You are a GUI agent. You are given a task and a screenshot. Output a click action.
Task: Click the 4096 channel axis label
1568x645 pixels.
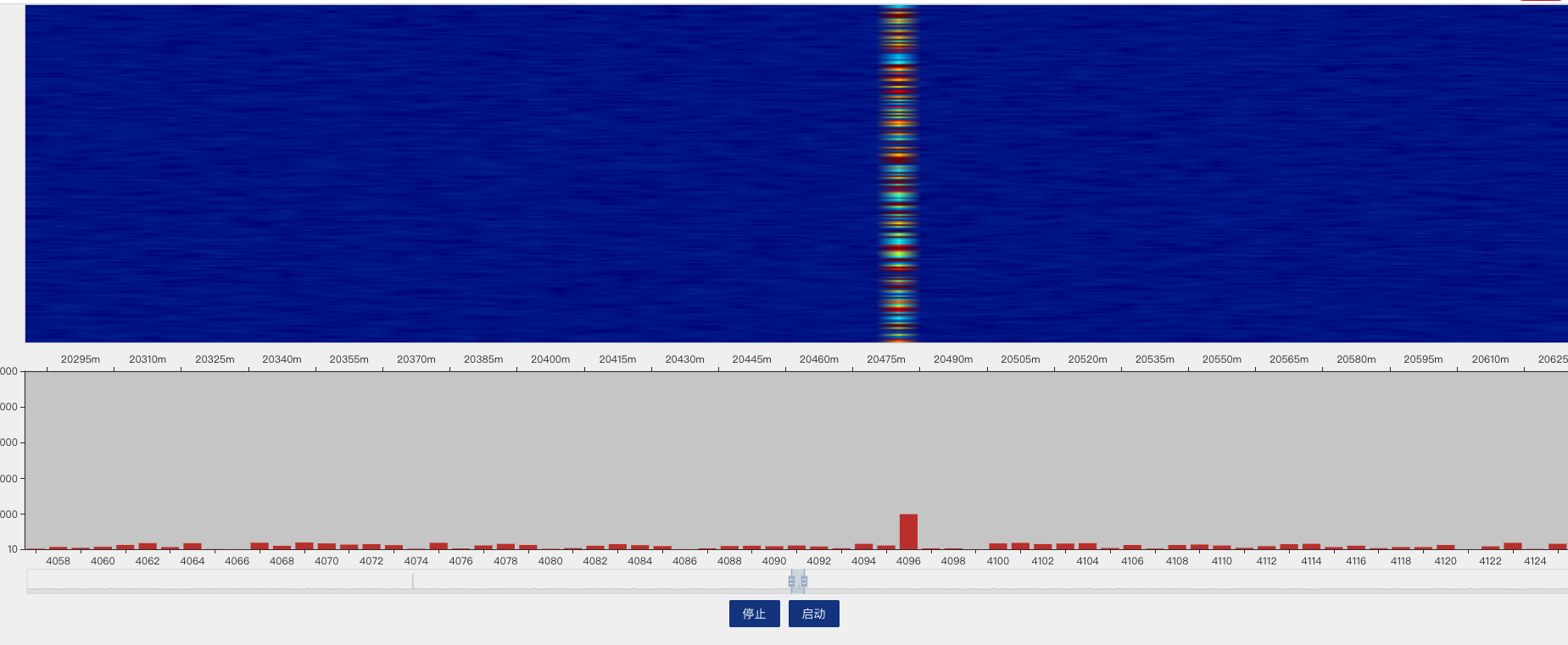coord(908,561)
